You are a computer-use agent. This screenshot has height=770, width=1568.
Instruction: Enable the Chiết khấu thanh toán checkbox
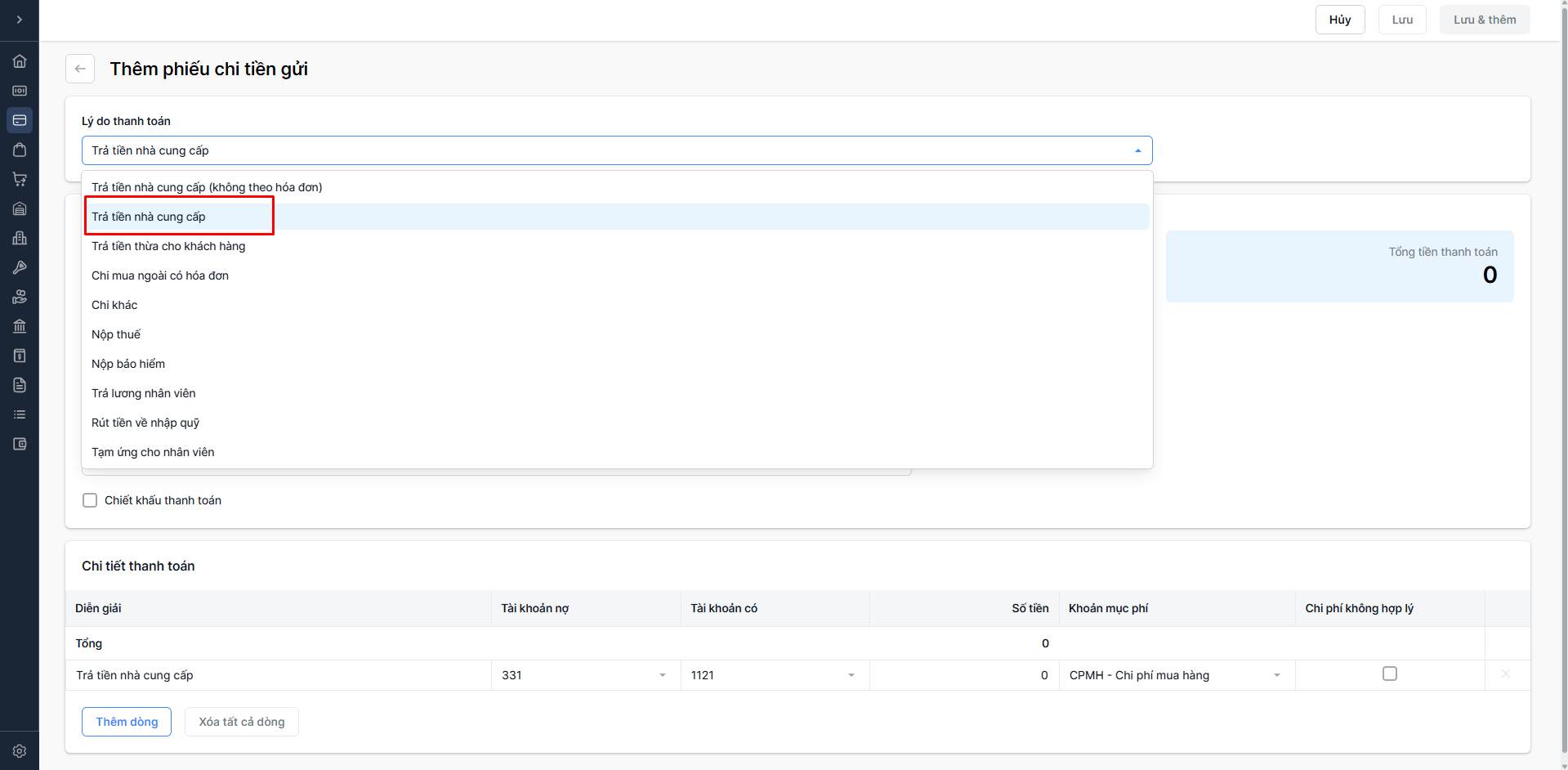click(x=90, y=500)
